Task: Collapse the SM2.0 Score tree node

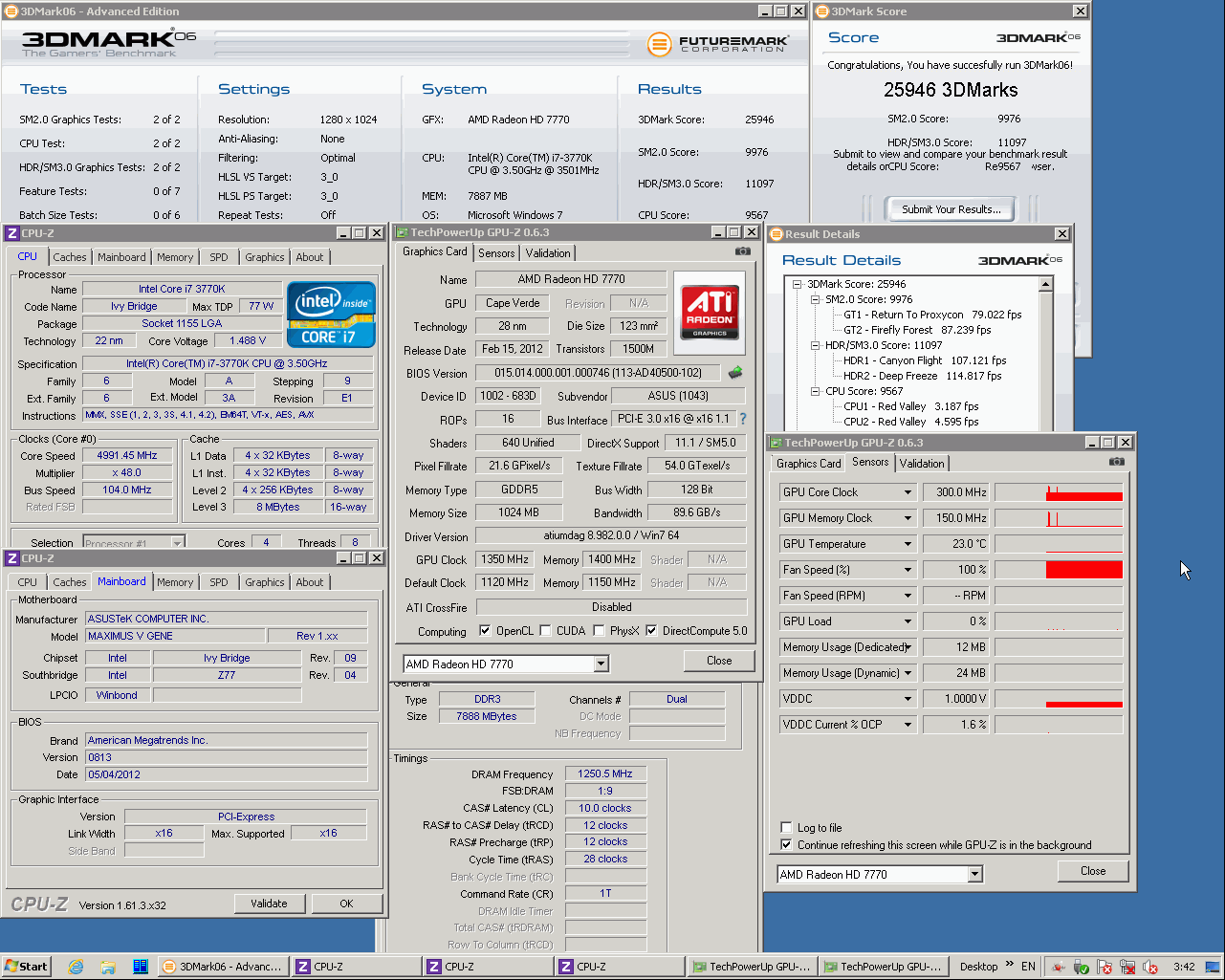Action: point(816,299)
